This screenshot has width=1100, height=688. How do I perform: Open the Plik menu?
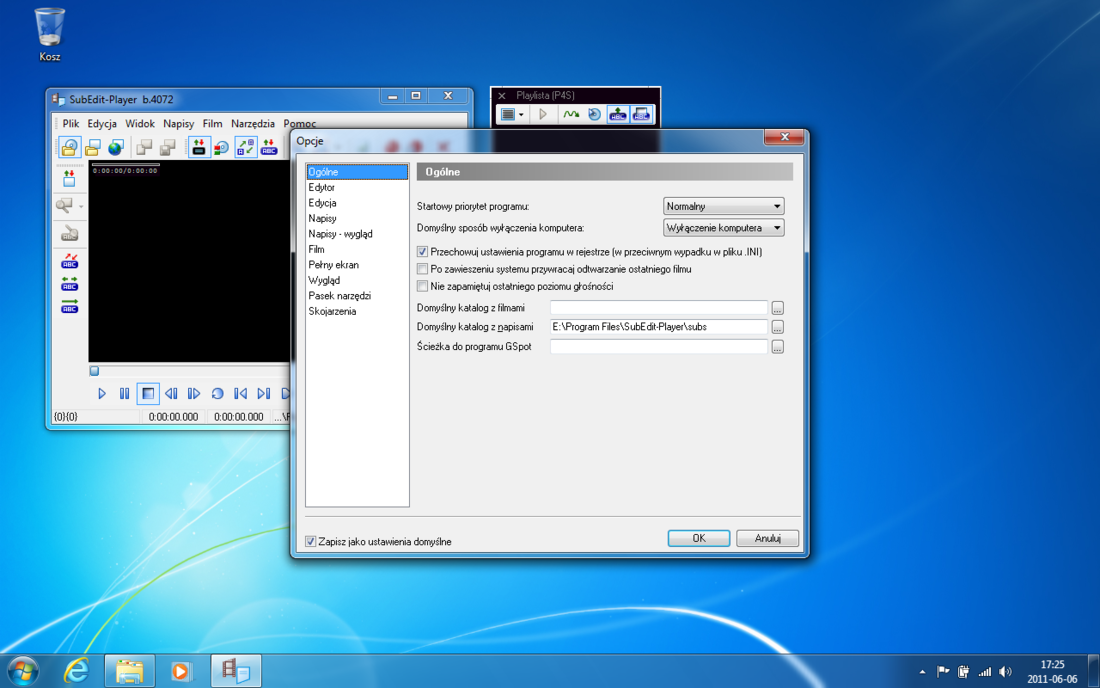click(x=71, y=123)
